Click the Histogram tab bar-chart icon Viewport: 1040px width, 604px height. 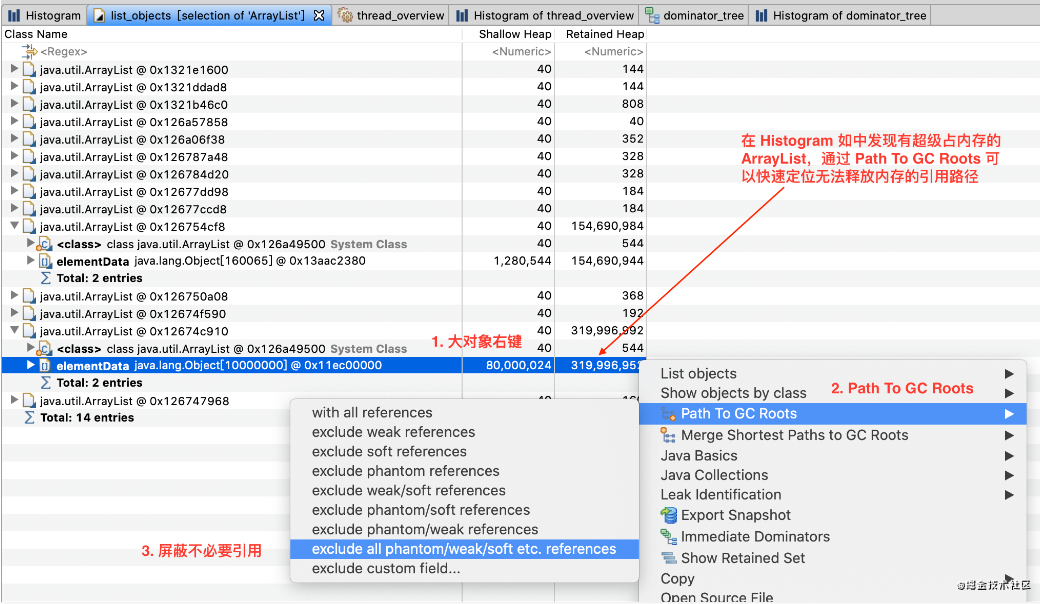14,15
